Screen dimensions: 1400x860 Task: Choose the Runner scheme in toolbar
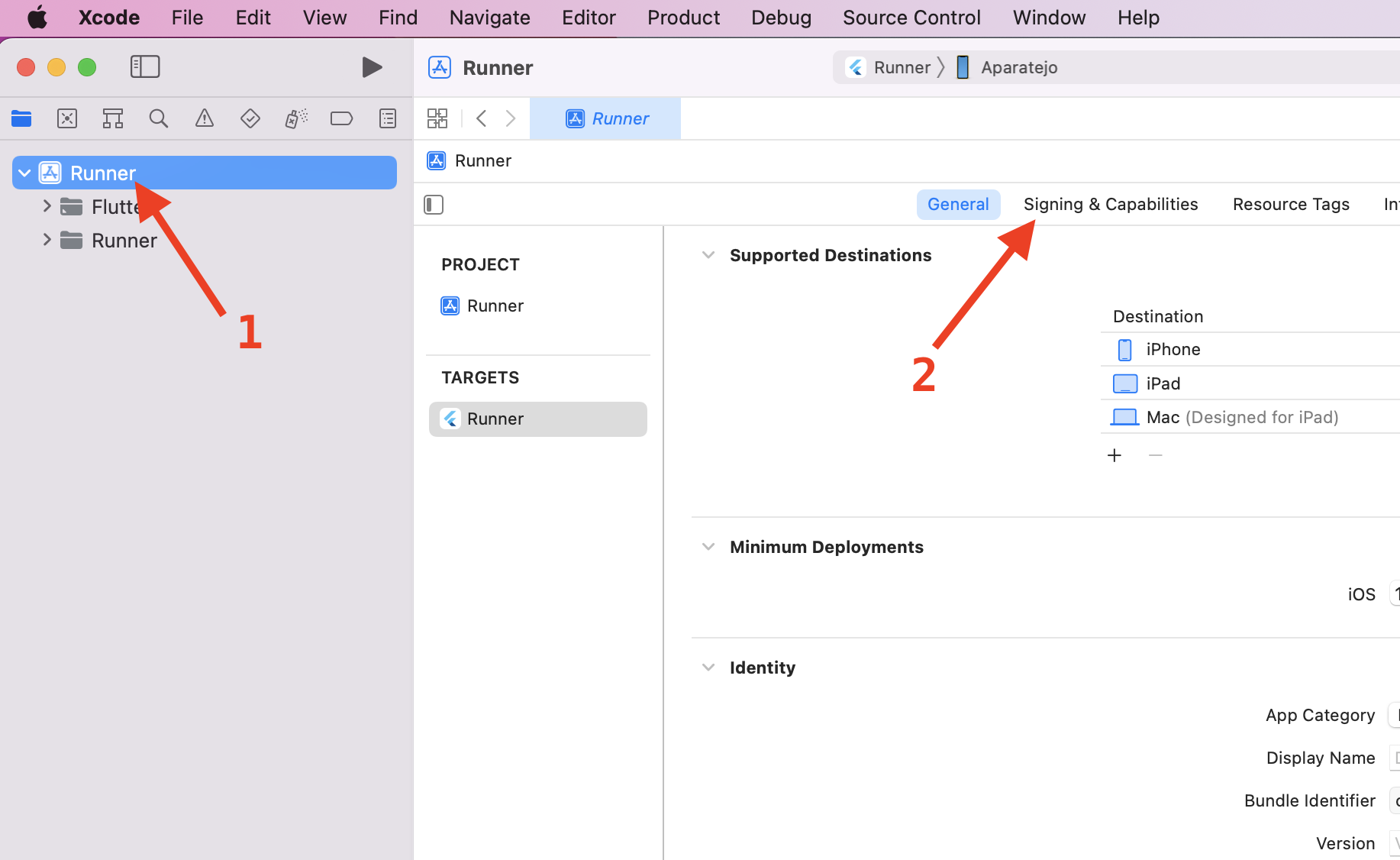click(x=889, y=67)
